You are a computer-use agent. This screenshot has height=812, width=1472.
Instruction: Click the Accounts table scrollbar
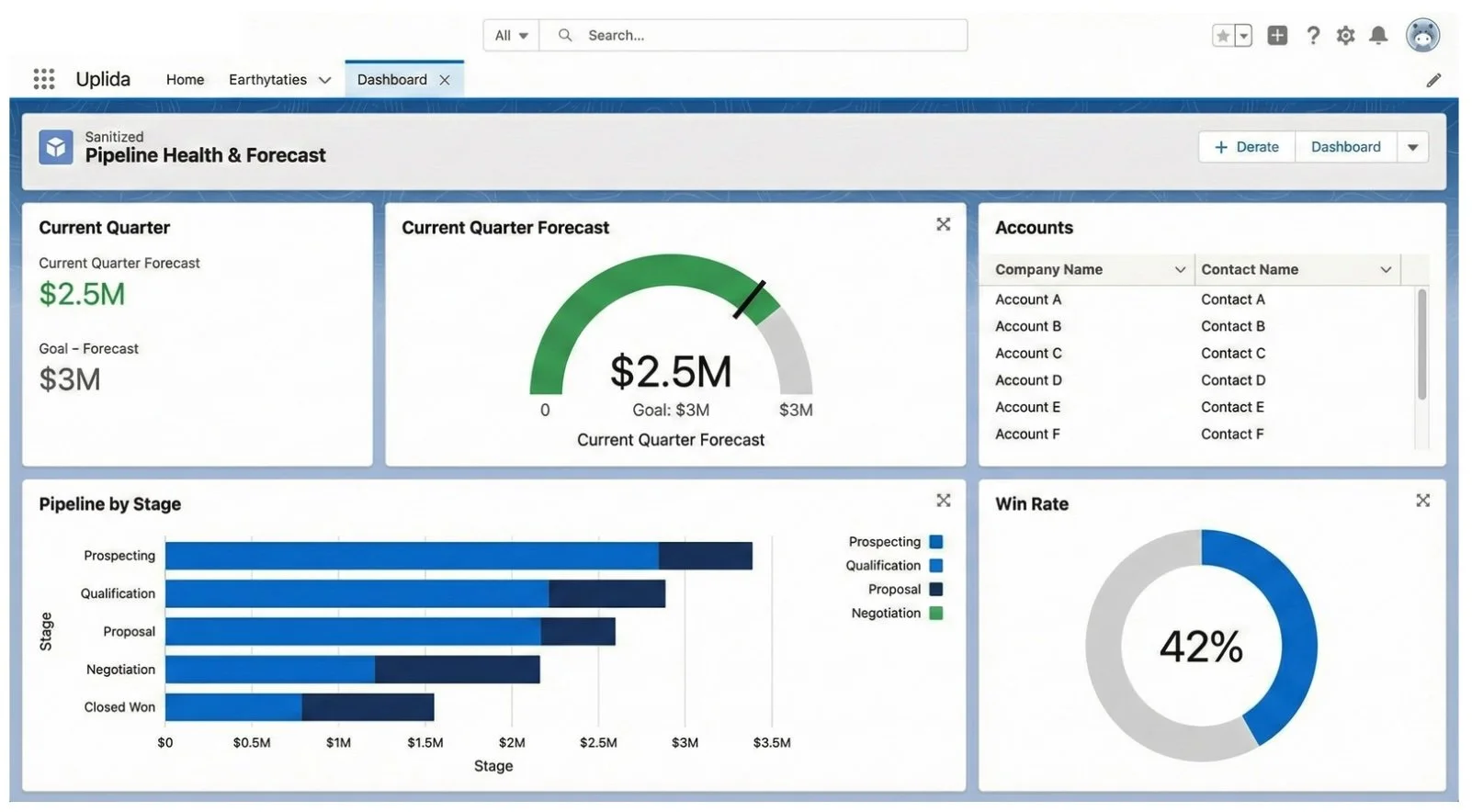(1421, 344)
